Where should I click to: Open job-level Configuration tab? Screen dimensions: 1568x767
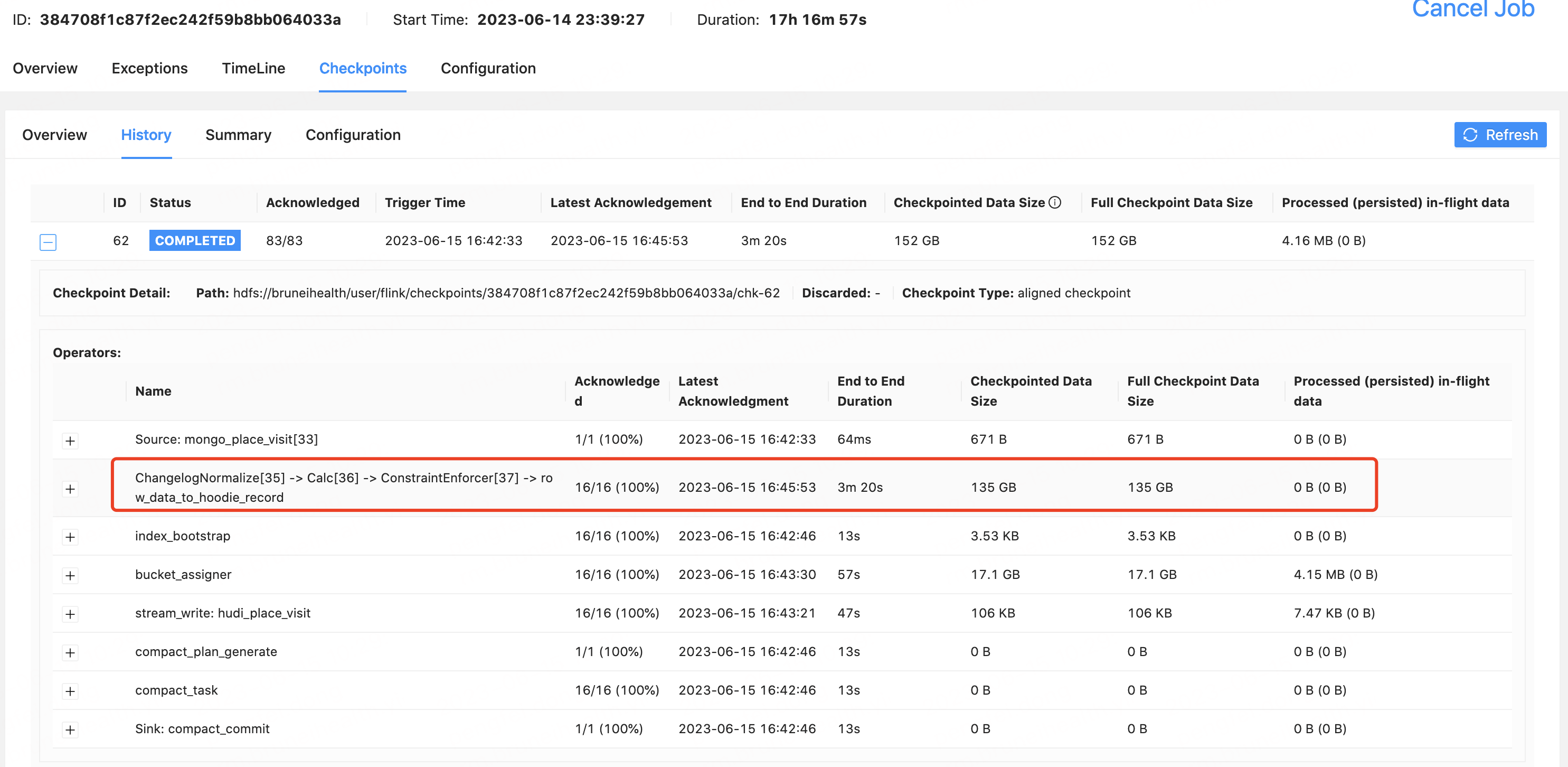tap(488, 68)
